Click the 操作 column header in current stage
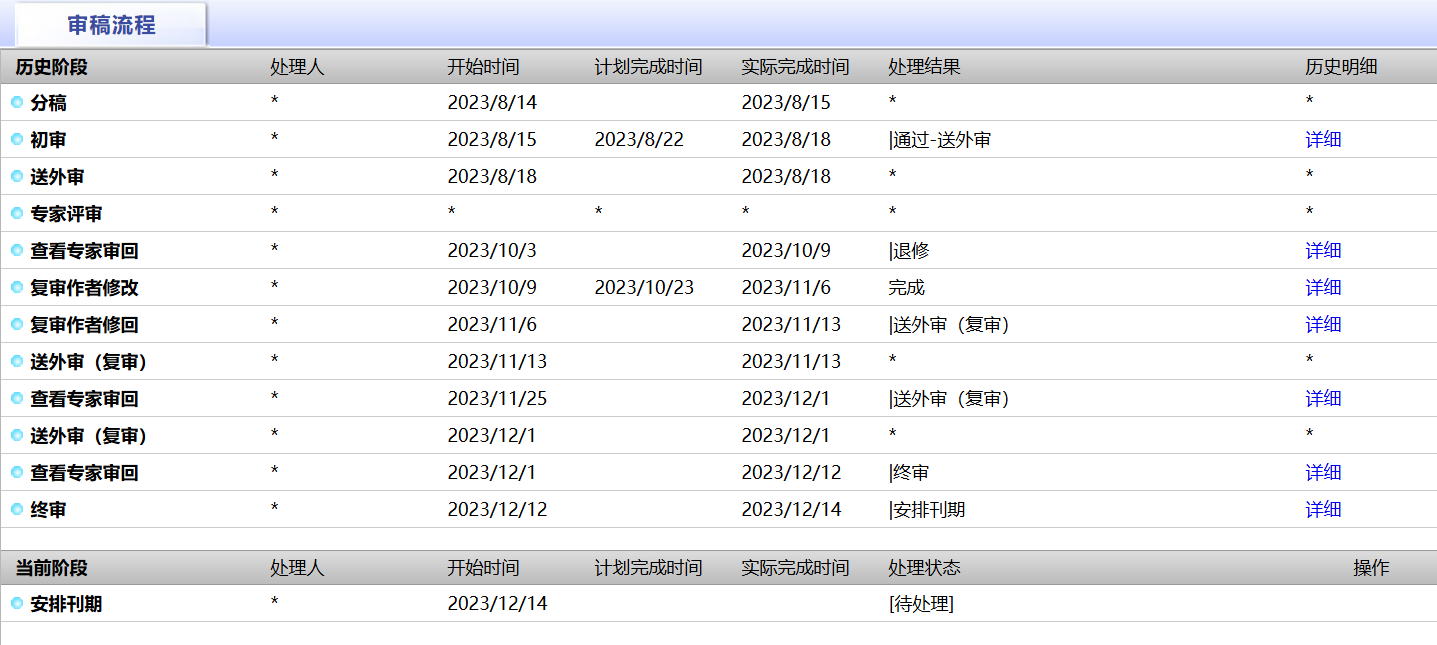This screenshot has height=645, width=1437. (1371, 568)
